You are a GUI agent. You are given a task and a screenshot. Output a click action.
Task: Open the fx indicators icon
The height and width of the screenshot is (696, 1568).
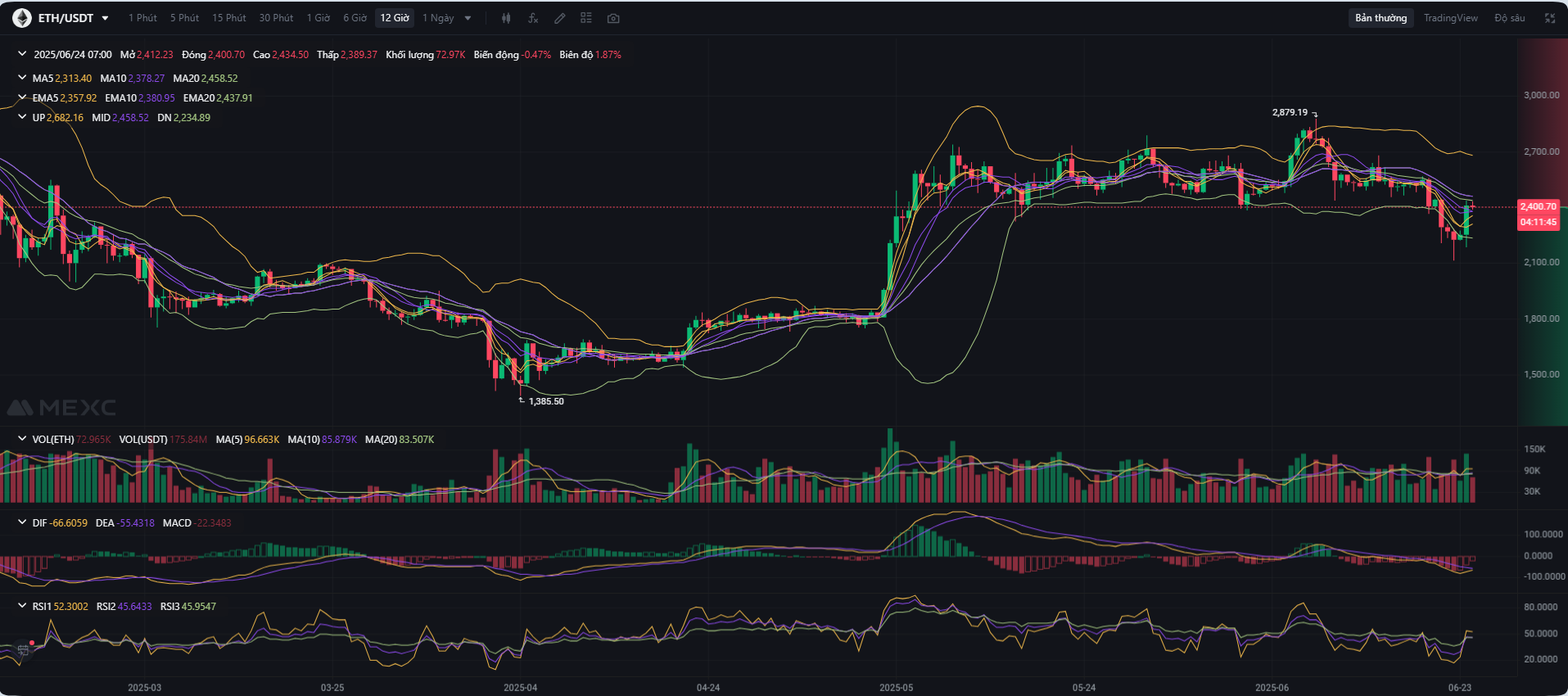coord(533,18)
